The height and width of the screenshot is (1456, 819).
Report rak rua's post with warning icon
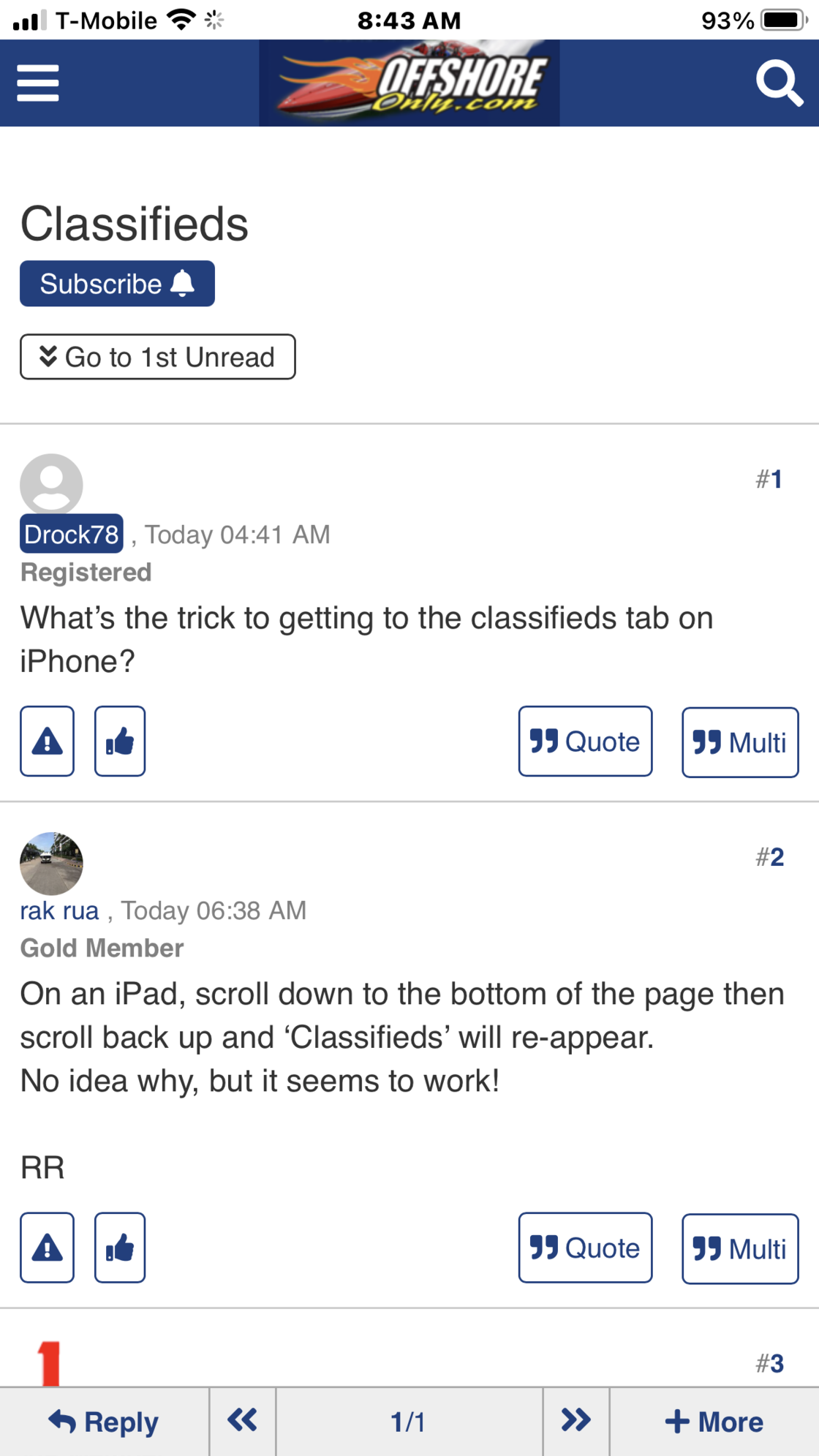(x=47, y=1248)
